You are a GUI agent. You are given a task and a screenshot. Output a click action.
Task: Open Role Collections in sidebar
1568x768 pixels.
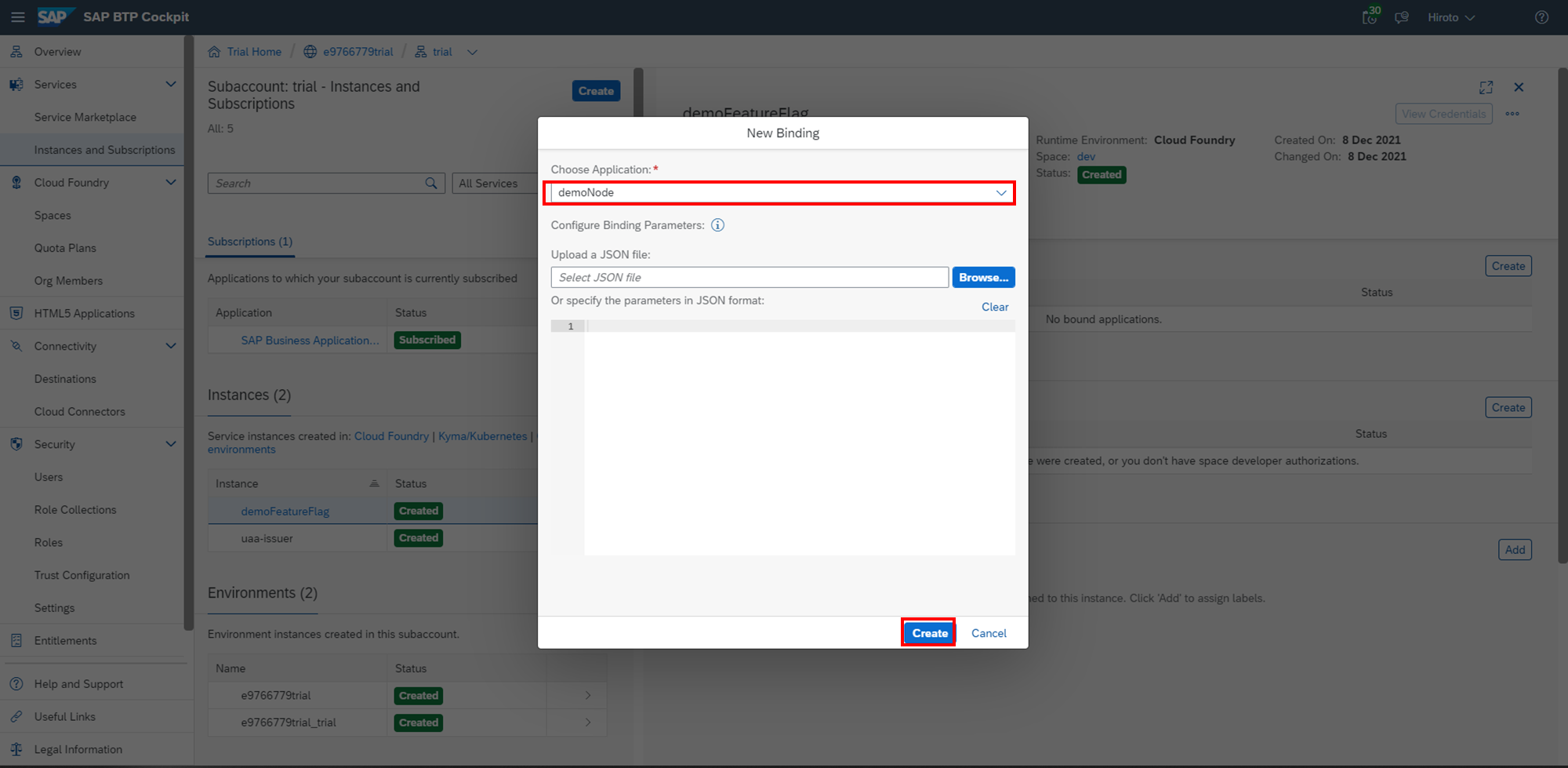[x=75, y=510]
